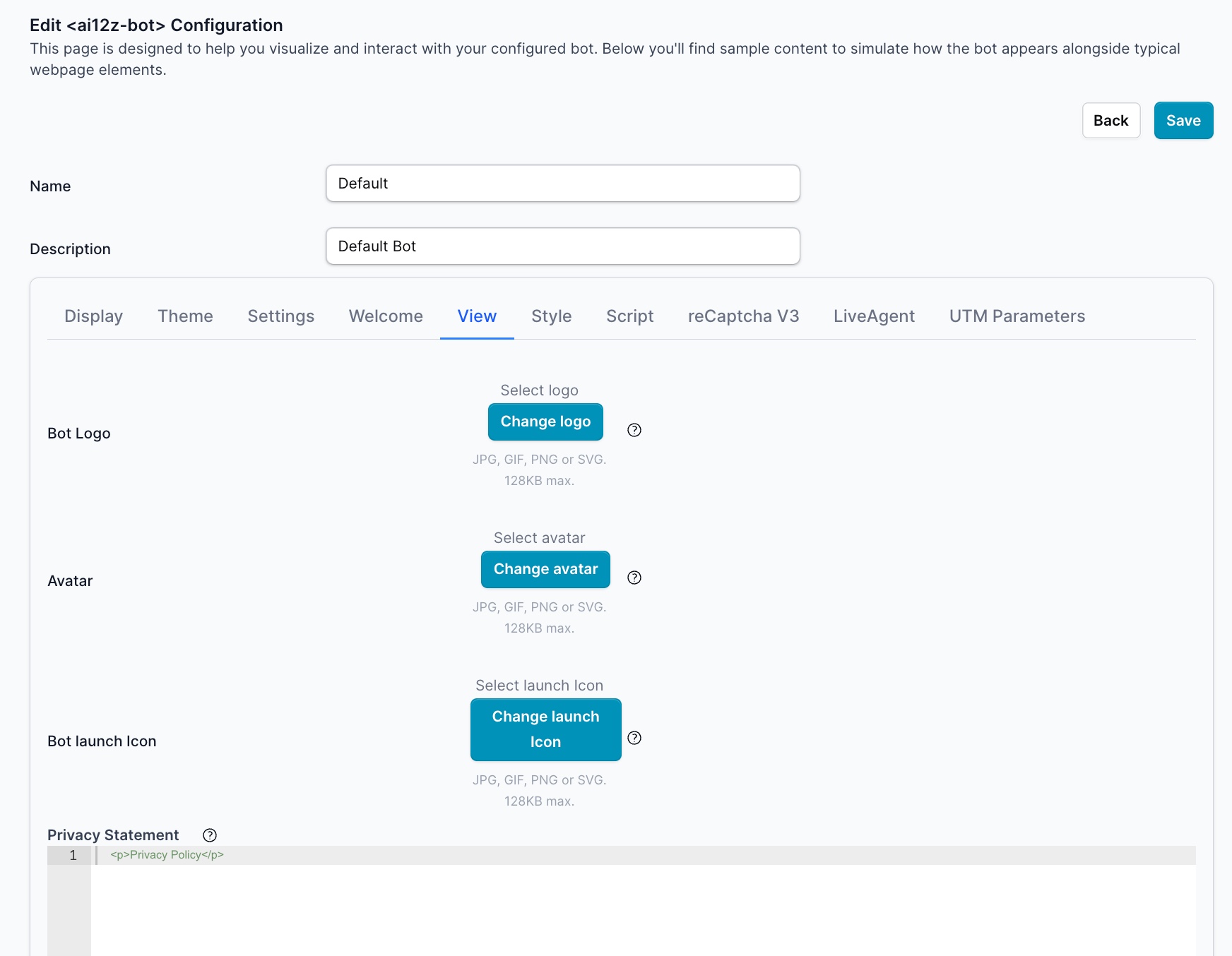The image size is (1232, 956).
Task: Switch to the Script tab
Action: pos(629,316)
